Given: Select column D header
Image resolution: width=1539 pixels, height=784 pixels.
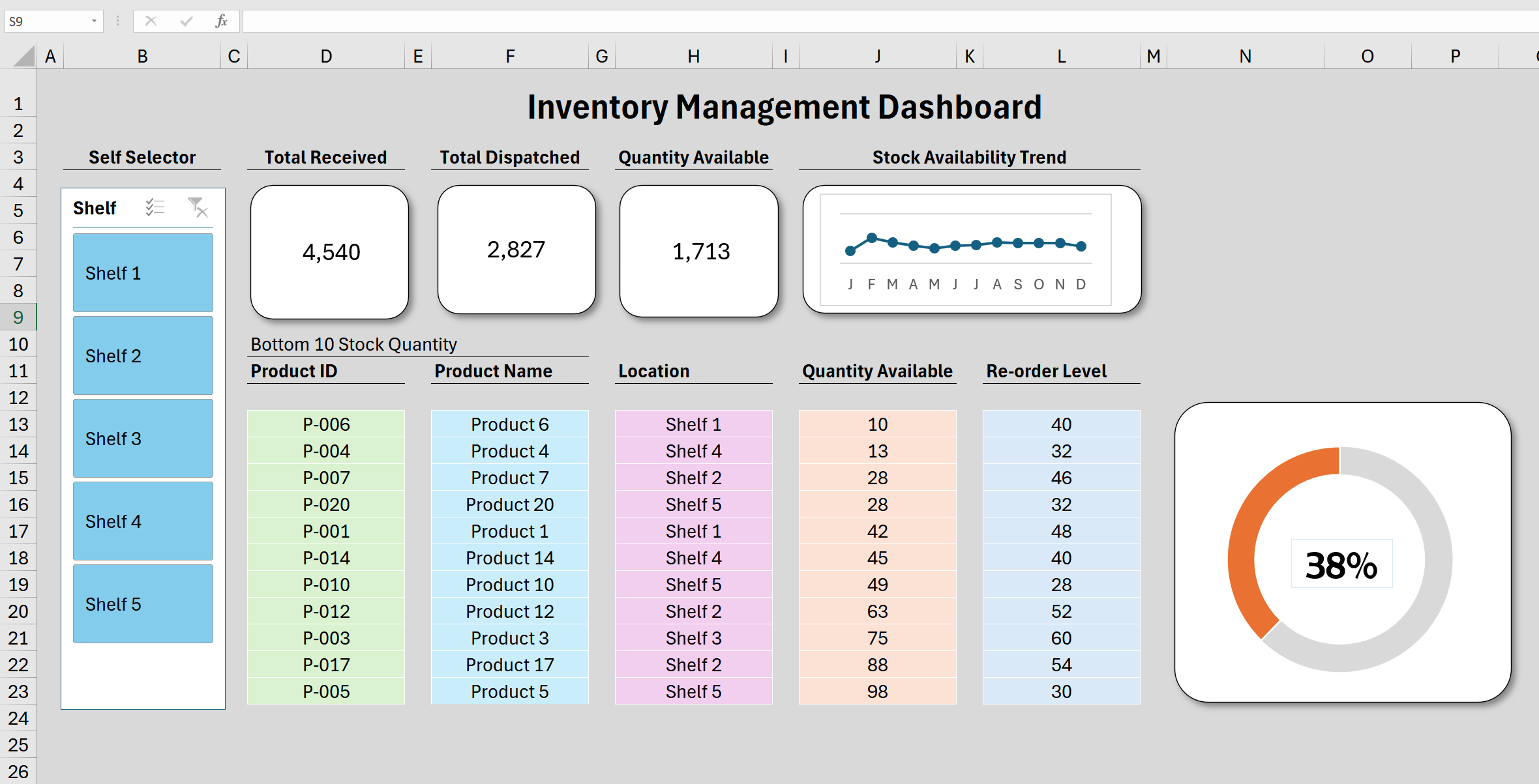Looking at the screenshot, I should (x=326, y=56).
